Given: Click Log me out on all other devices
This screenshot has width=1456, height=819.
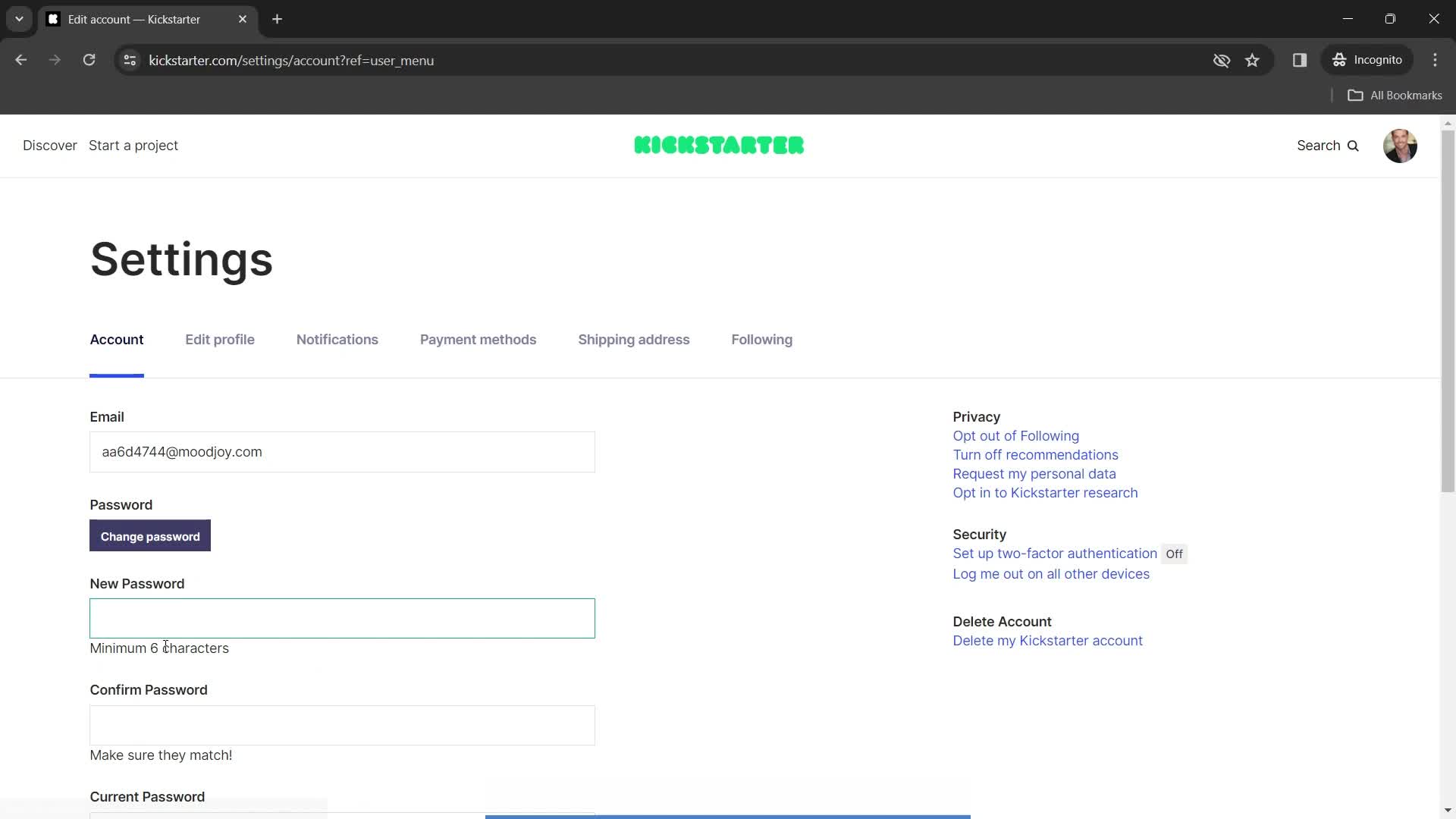Looking at the screenshot, I should tap(1051, 573).
